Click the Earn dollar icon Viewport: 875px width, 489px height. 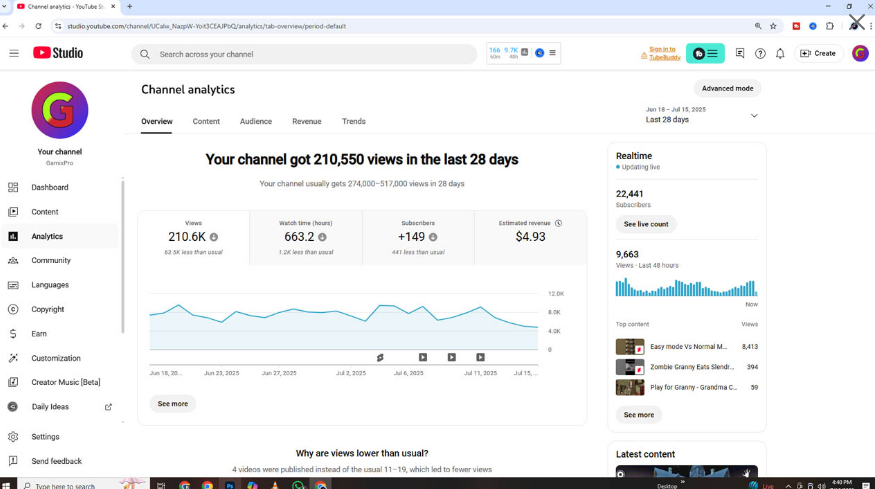(13, 334)
